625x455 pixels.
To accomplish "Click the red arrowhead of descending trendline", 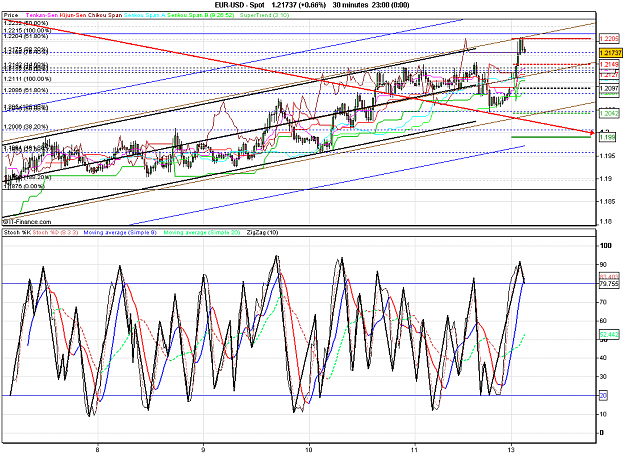I will point(591,133).
